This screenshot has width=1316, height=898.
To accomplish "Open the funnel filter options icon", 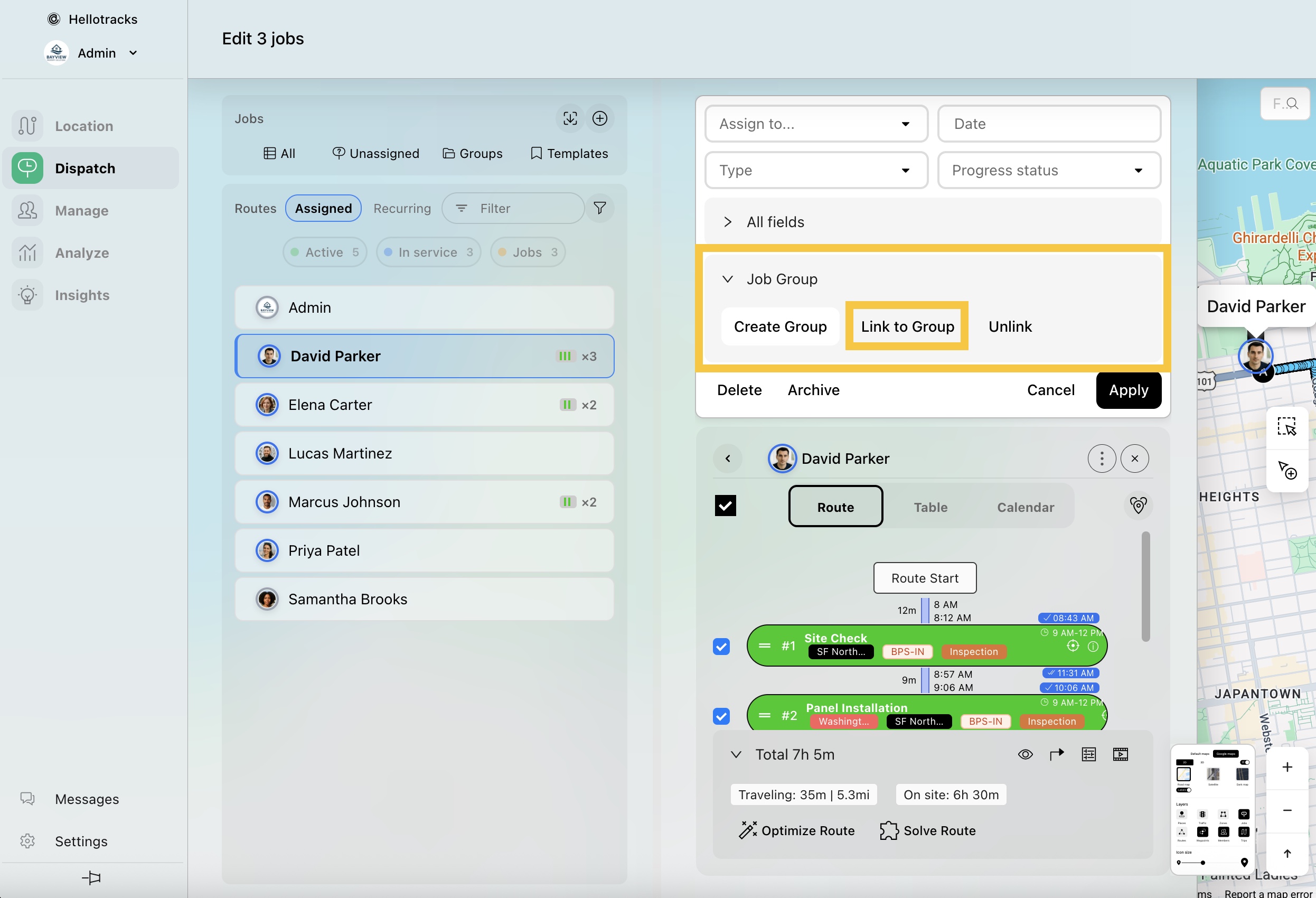I will click(x=600, y=209).
